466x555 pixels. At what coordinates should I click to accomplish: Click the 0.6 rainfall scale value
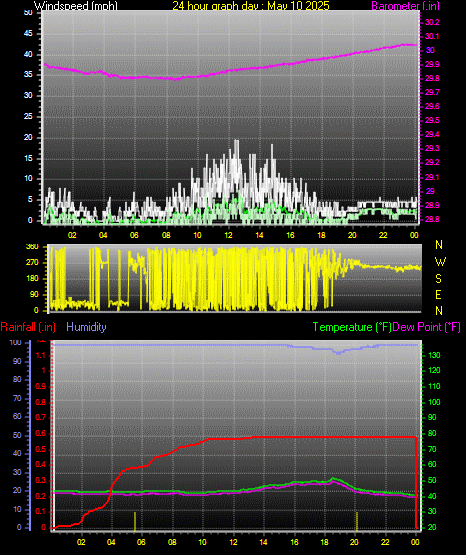41,434
